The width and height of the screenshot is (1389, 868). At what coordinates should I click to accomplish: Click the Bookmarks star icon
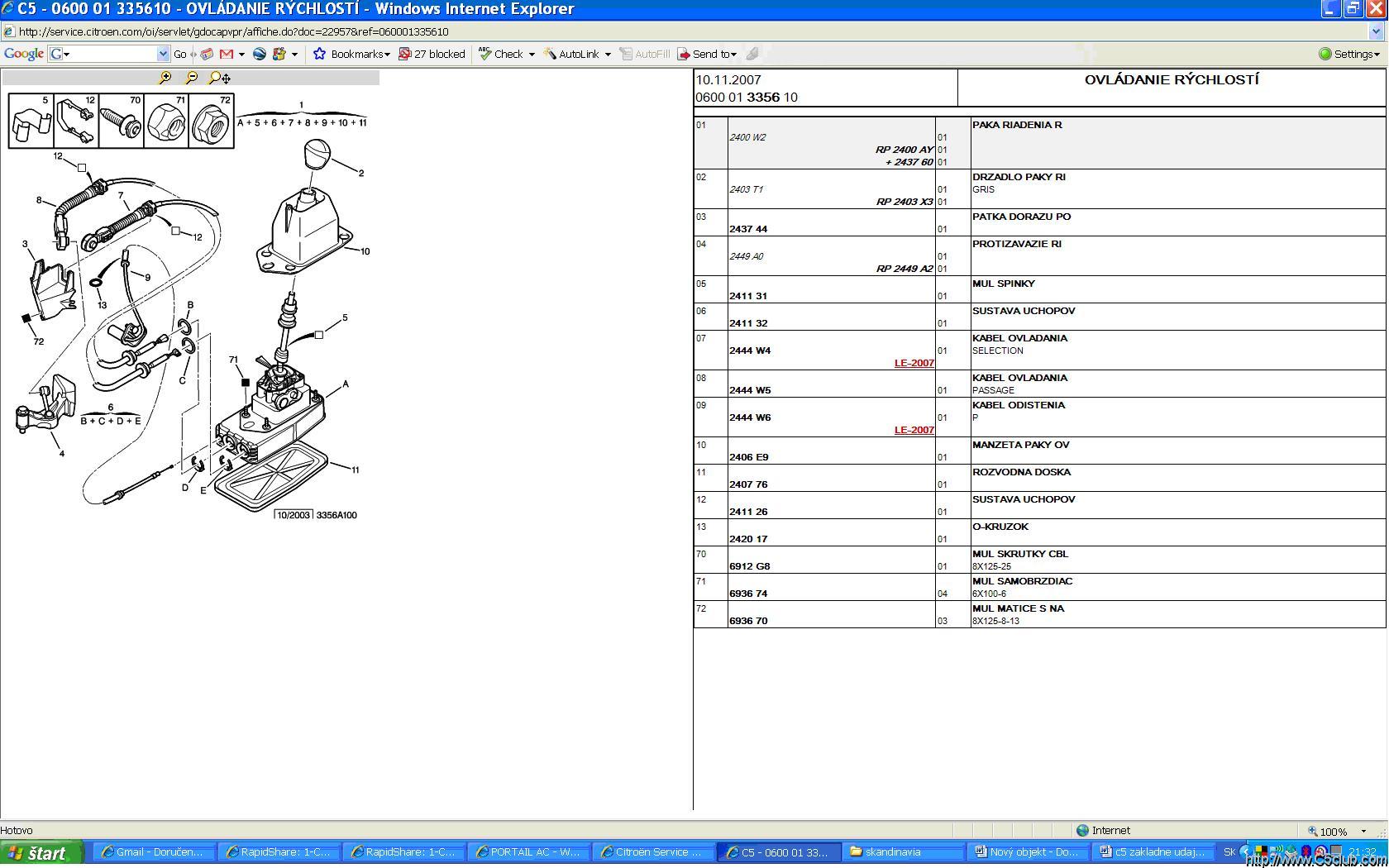[320, 54]
